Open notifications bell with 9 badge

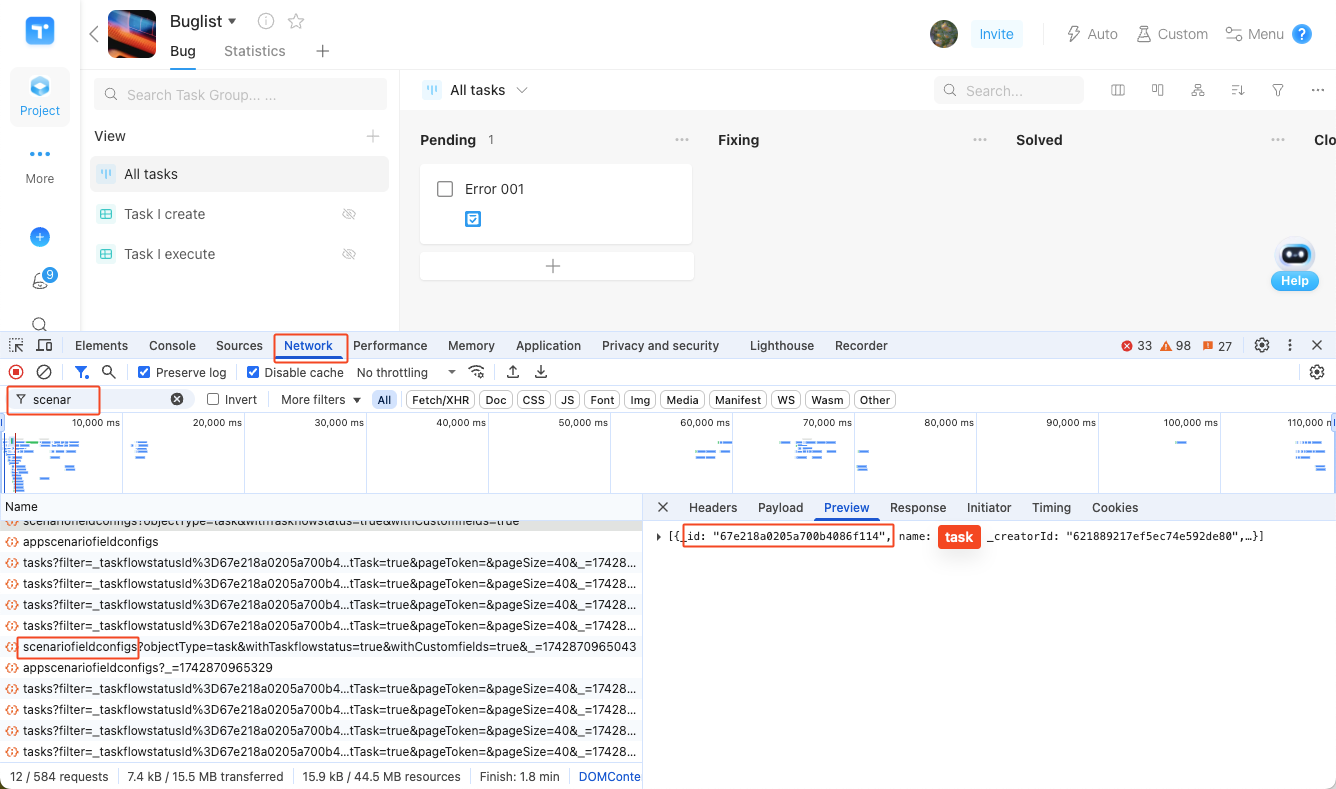[x=41, y=280]
